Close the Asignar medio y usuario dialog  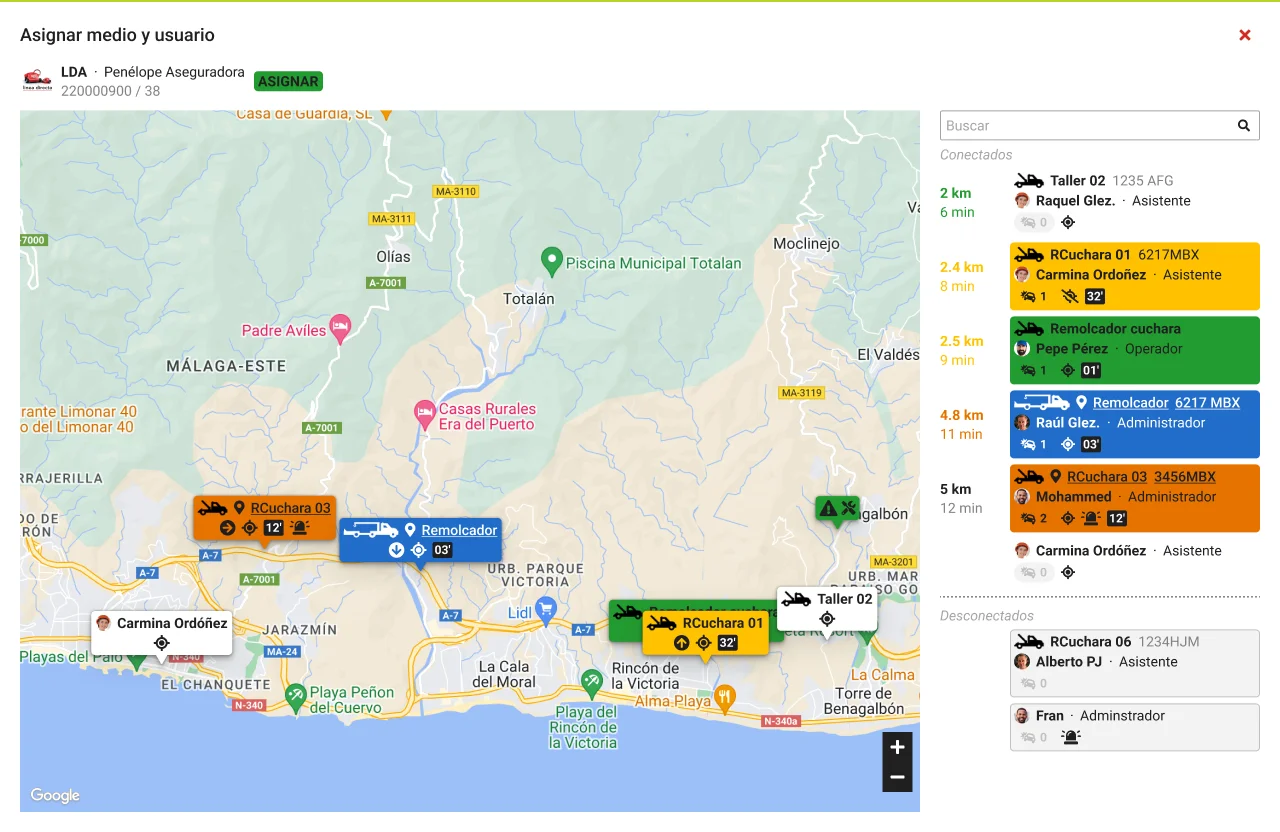click(x=1245, y=35)
